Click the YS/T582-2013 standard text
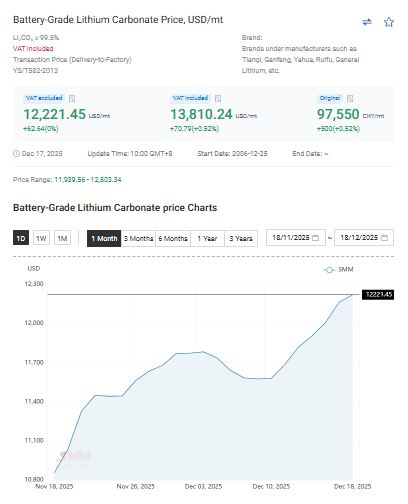The width and height of the screenshot is (408, 504). [35, 71]
